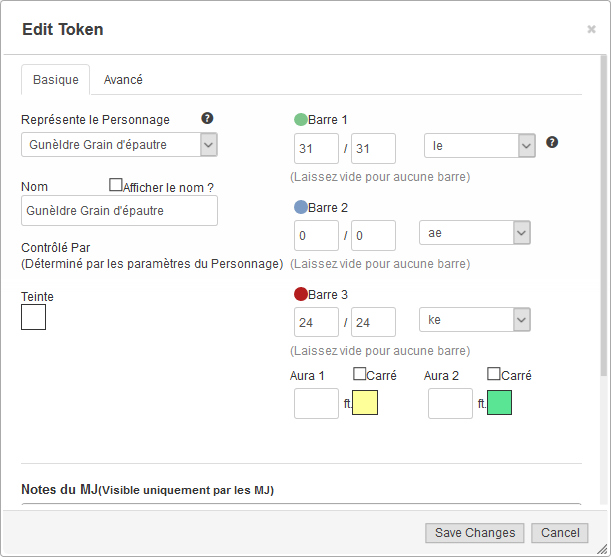Screen dimensions: 611x557
Task: Click the blue Barre 2 color dot
Action: tap(301, 208)
